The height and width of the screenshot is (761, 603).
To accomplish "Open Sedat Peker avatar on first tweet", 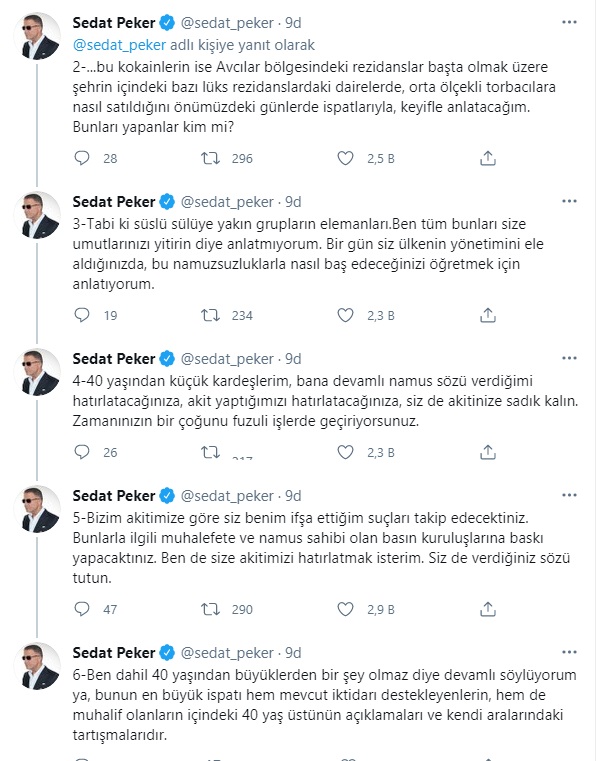I will [x=37, y=36].
